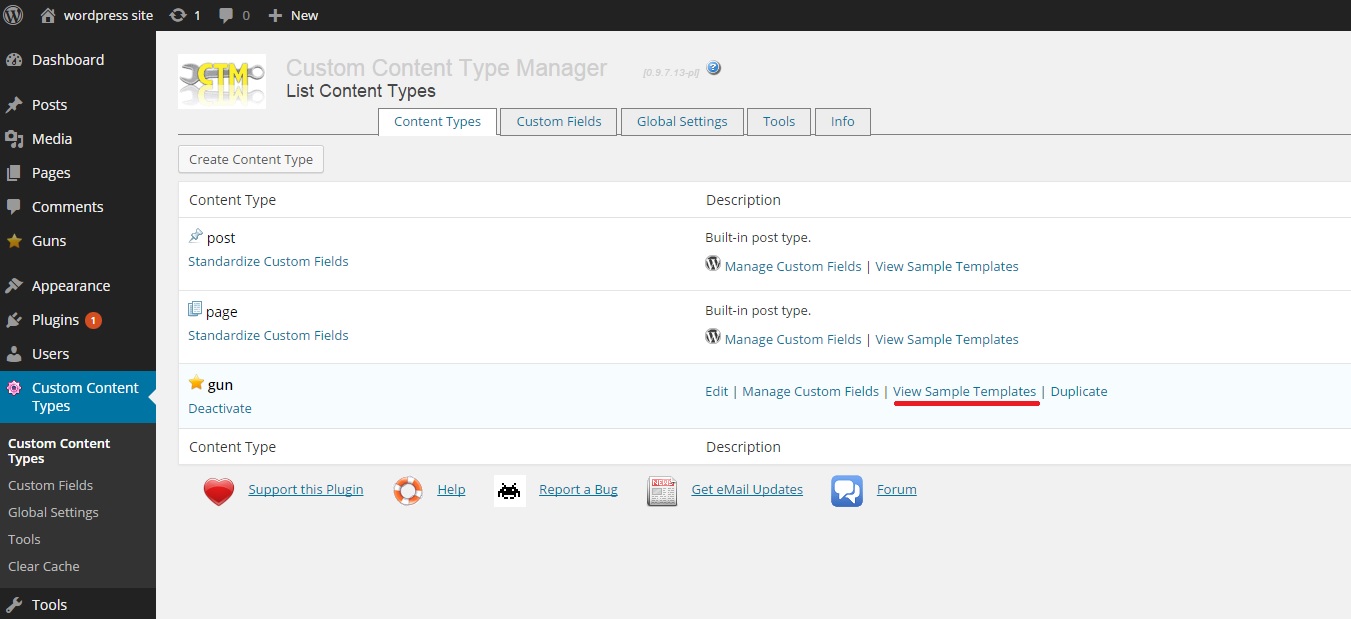
Task: Open the WordPress logo menu
Action: pyautogui.click(x=13, y=15)
